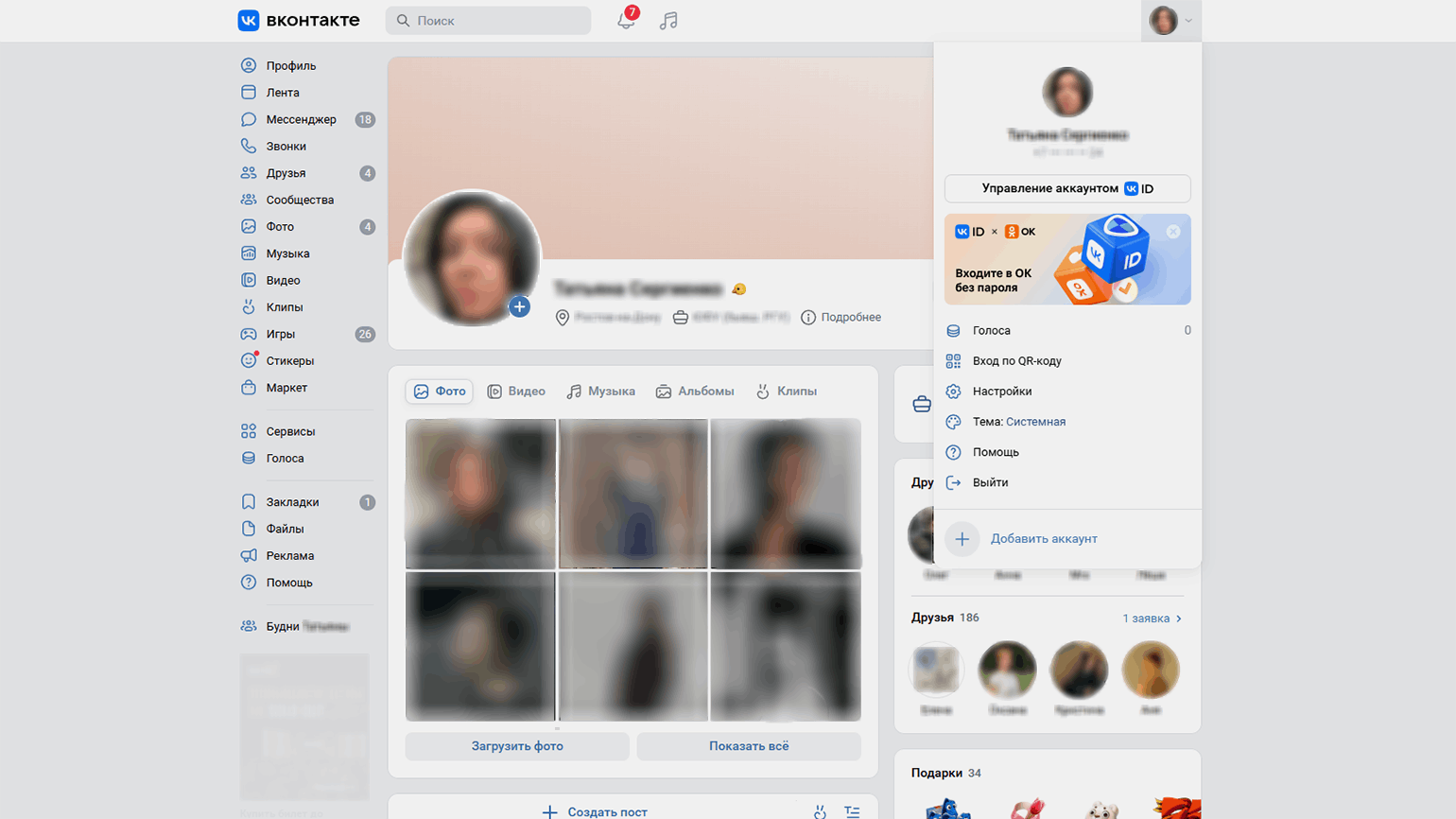Open Stickers in the left sidebar
Image resolution: width=1456 pixels, height=819 pixels.
coord(289,361)
